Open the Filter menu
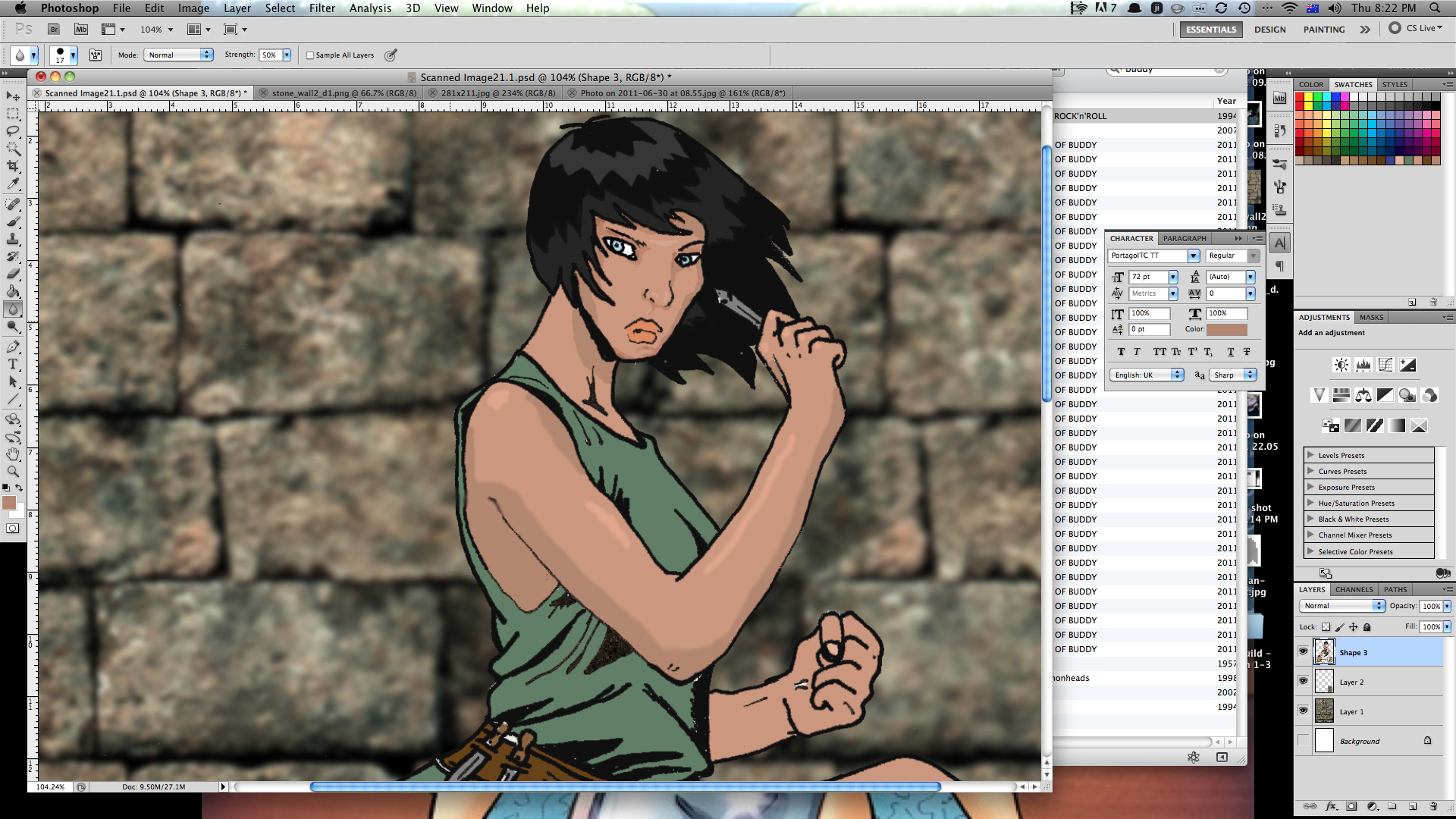1456x819 pixels. click(322, 8)
